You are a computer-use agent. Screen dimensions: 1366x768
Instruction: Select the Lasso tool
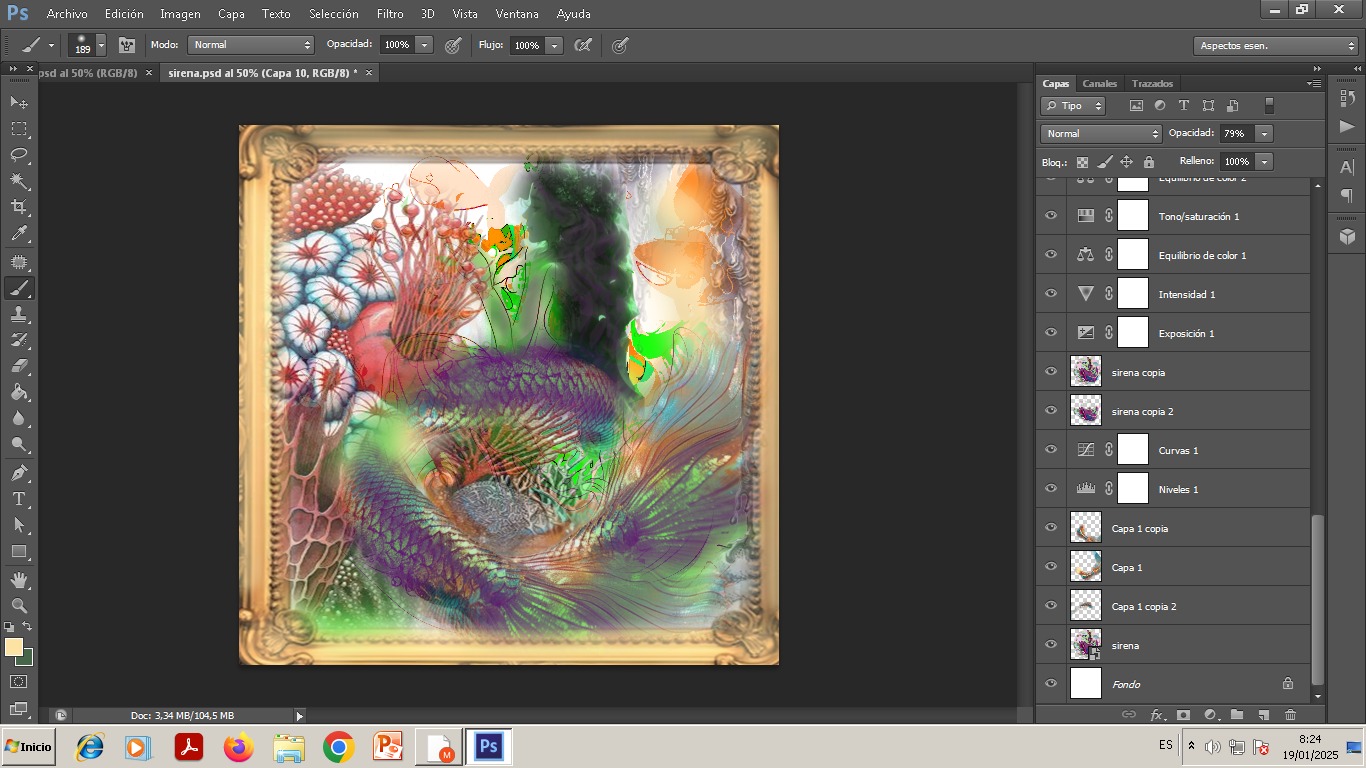pyautogui.click(x=19, y=155)
